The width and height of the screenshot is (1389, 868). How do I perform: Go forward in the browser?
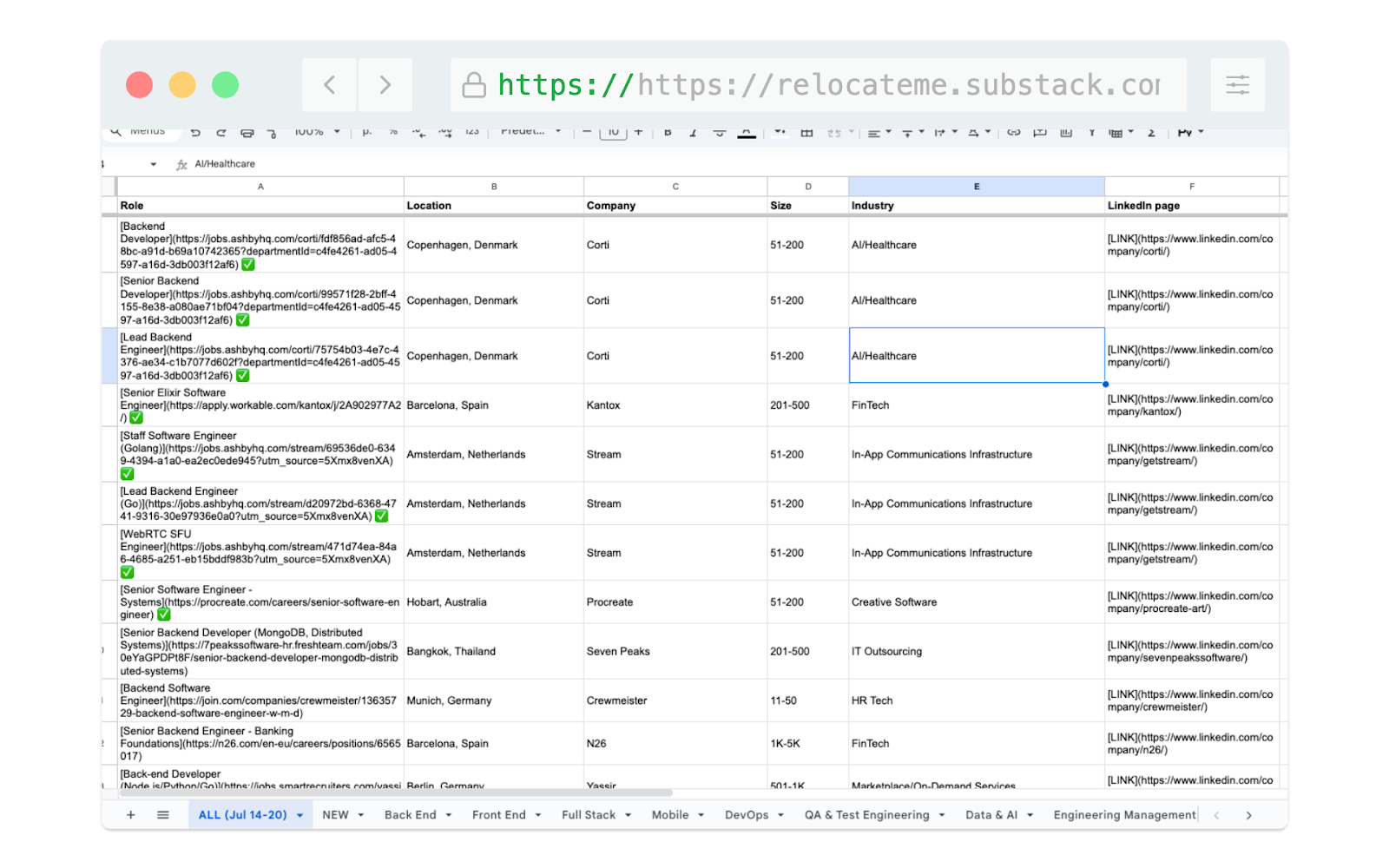(385, 85)
